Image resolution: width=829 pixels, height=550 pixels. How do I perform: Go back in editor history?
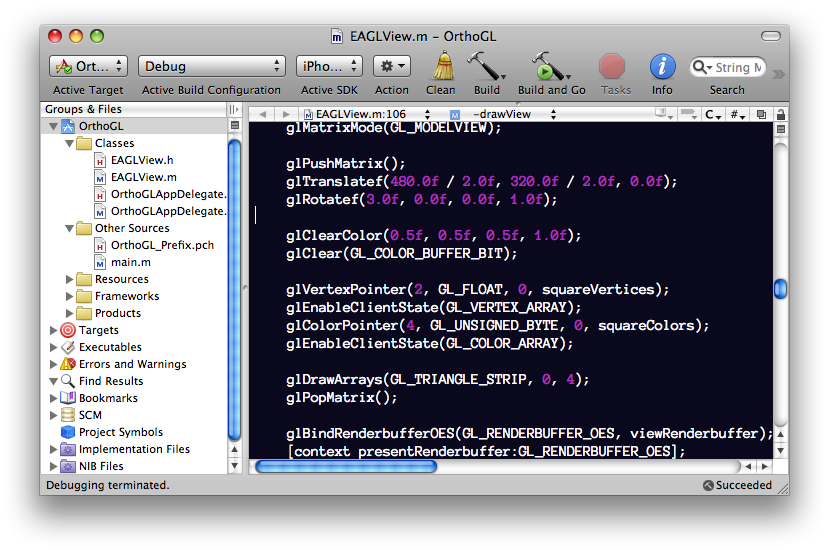[x=263, y=114]
